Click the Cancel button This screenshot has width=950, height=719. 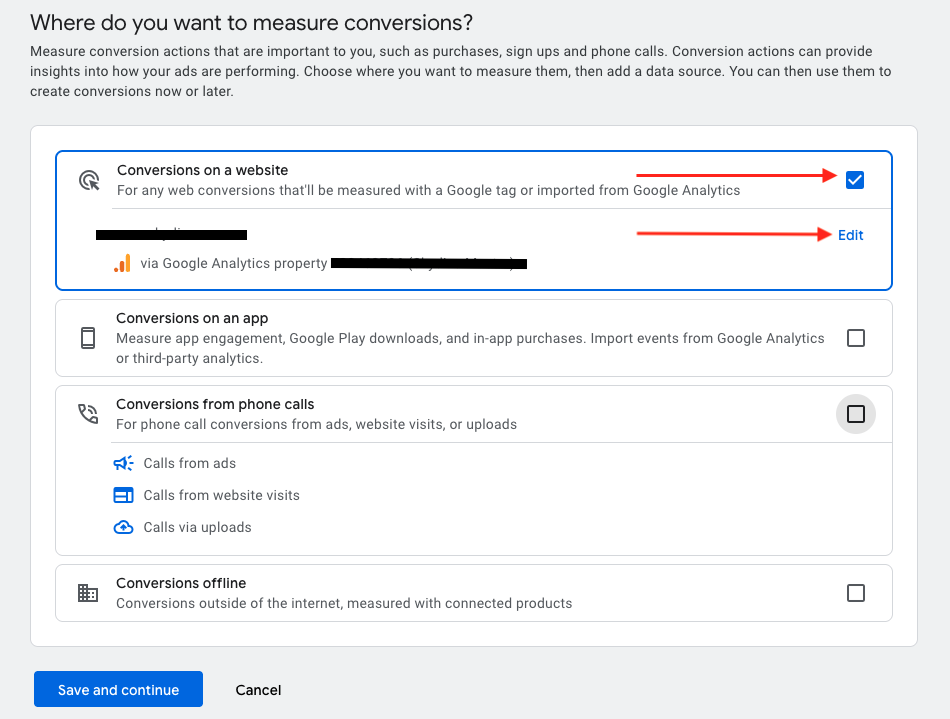coord(258,690)
